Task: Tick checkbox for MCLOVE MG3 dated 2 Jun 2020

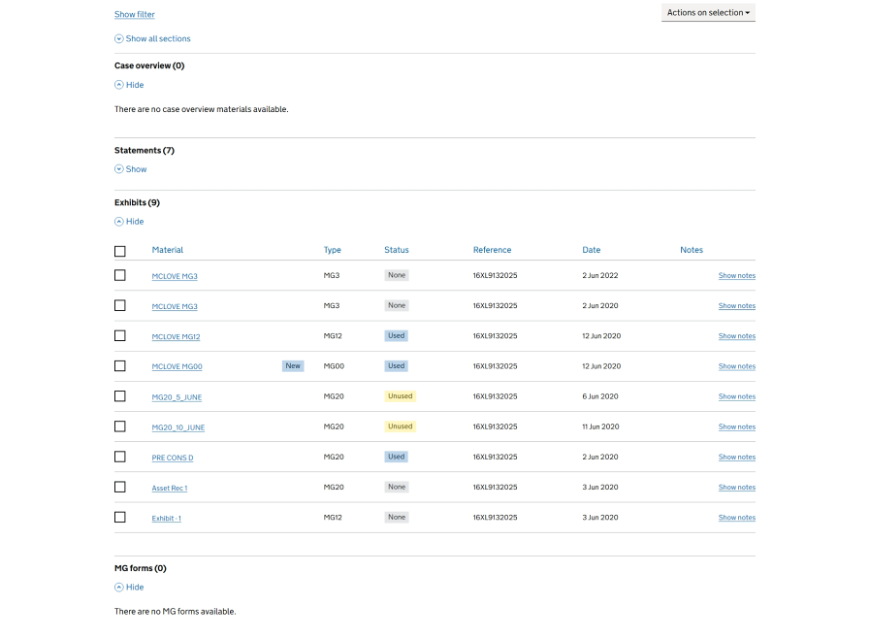Action: click(120, 305)
